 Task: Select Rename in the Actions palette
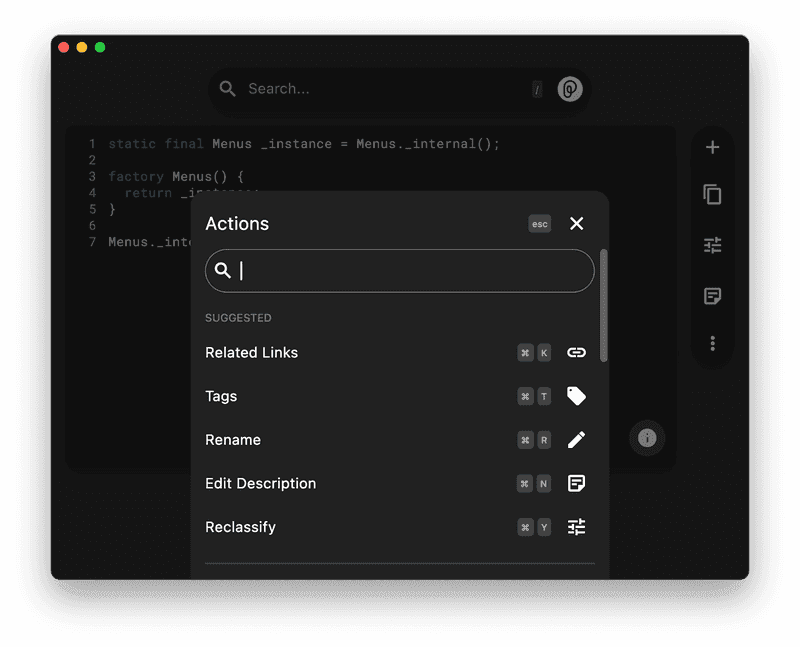click(x=232, y=439)
